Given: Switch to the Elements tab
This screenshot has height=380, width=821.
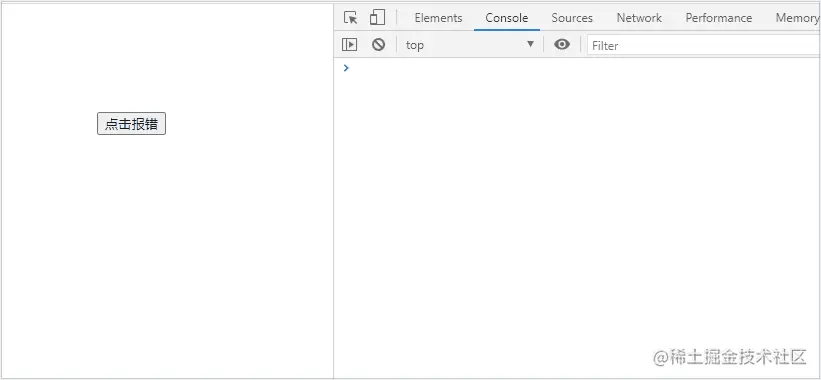Looking at the screenshot, I should (438, 18).
